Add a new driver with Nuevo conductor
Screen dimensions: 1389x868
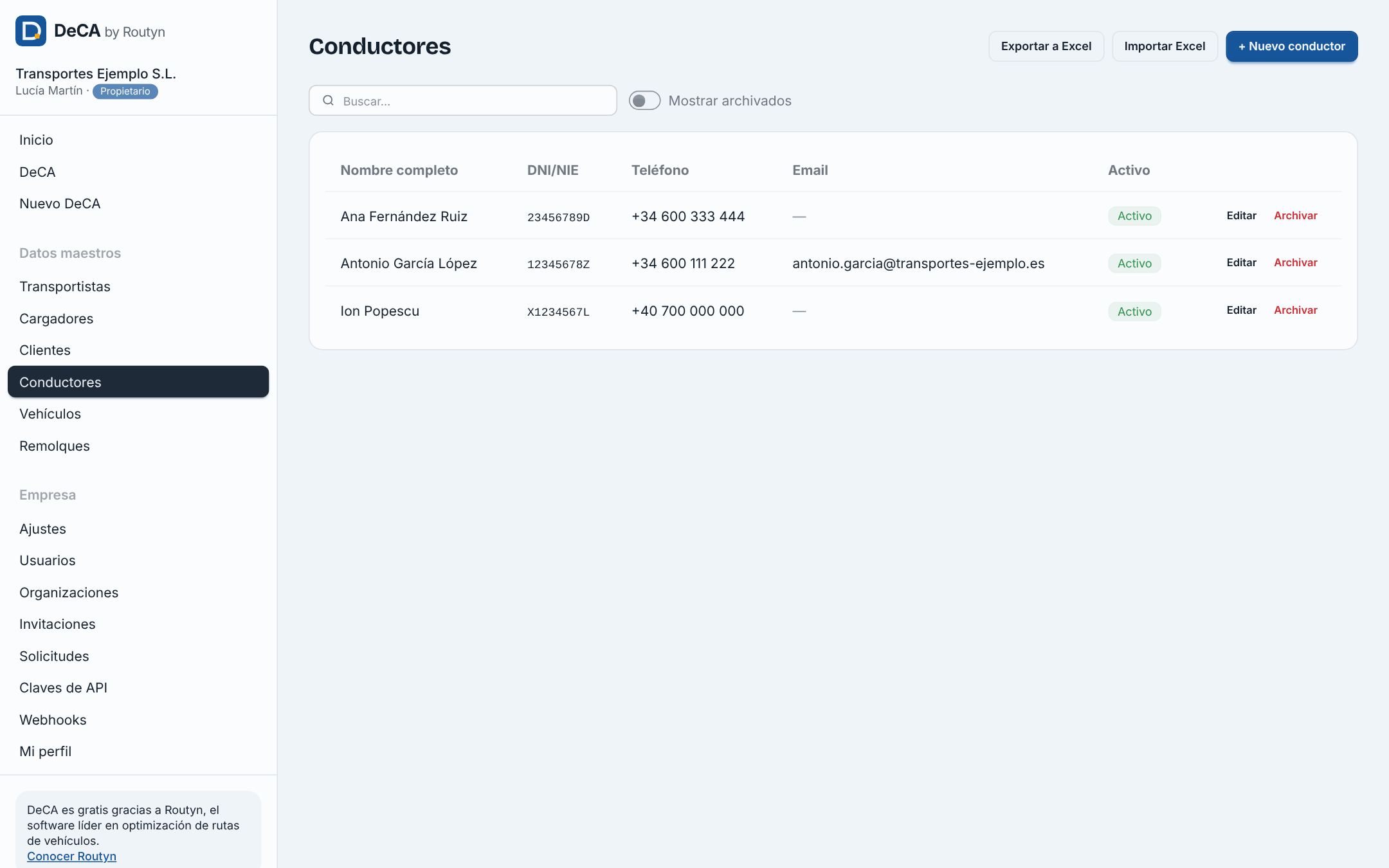(x=1291, y=46)
